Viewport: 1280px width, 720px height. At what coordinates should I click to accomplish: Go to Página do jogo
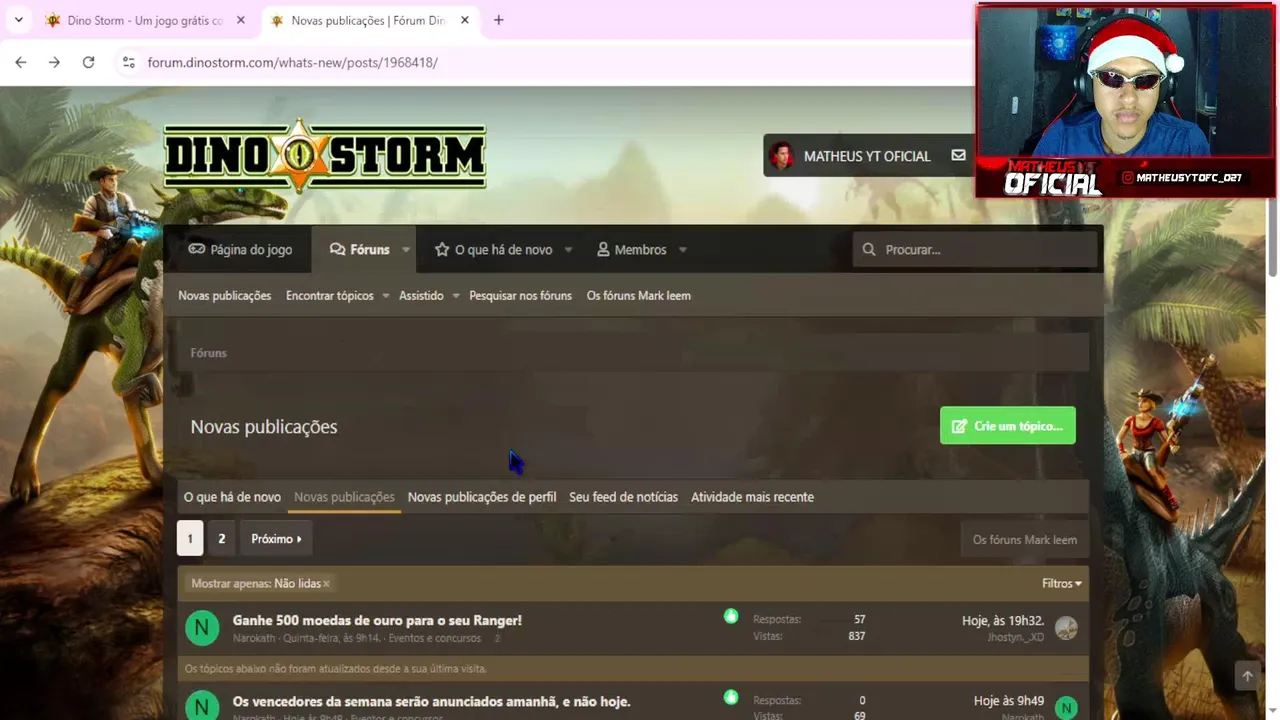tap(240, 249)
